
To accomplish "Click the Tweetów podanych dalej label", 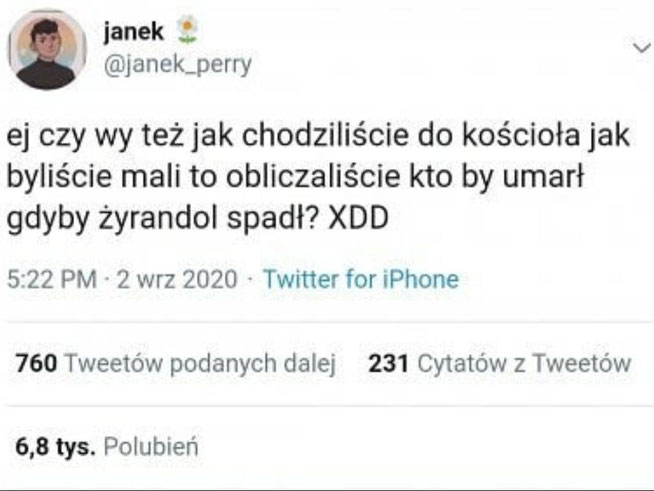I will click(x=201, y=363).
